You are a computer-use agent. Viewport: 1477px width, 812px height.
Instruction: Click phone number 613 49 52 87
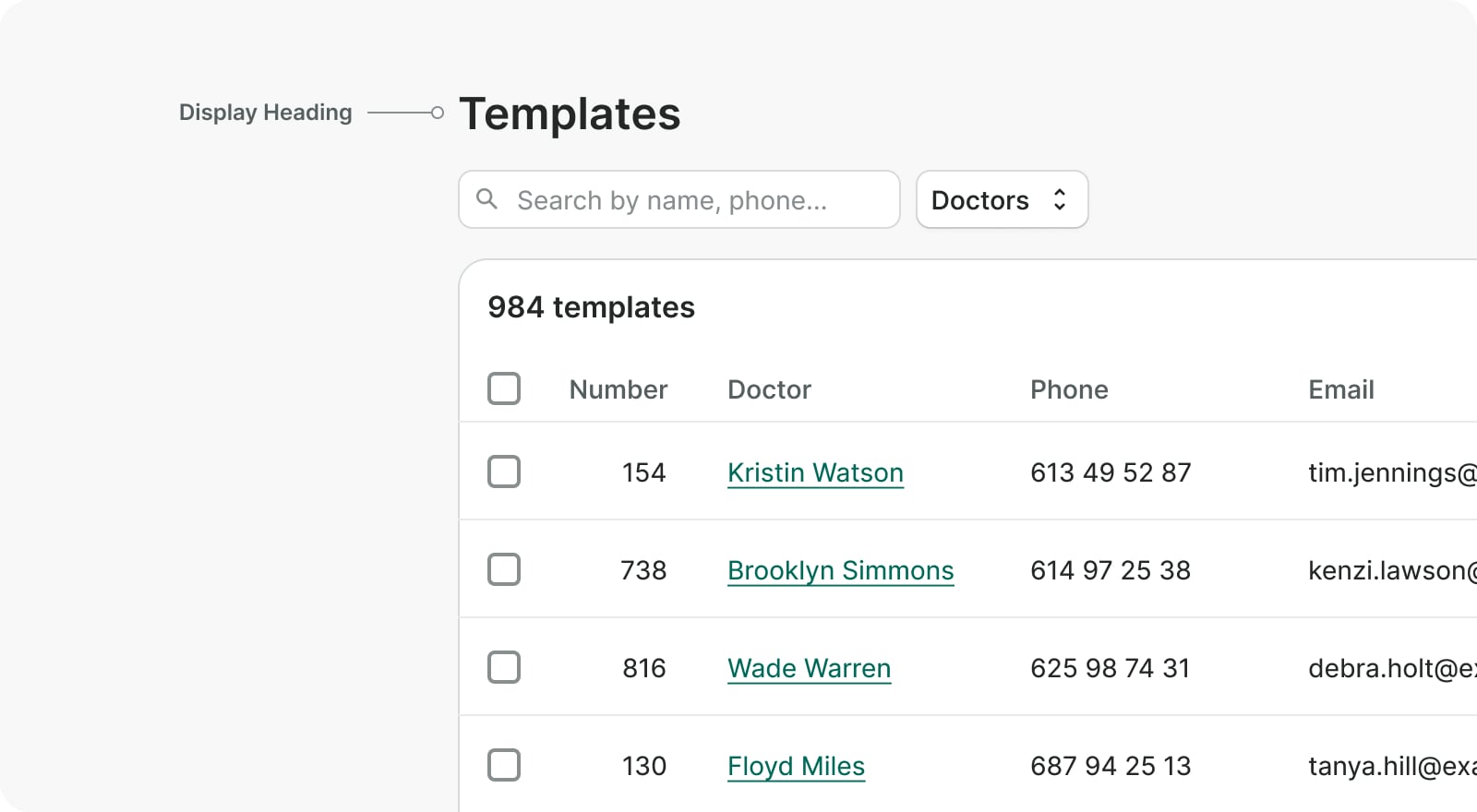[x=1111, y=472]
